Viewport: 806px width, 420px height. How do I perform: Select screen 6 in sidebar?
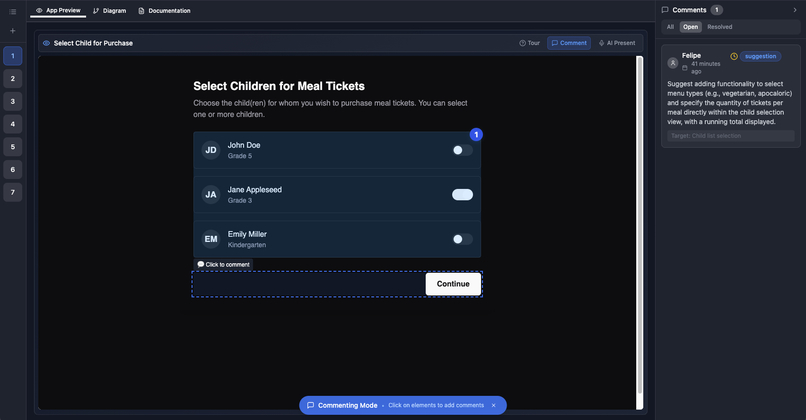[x=13, y=170]
